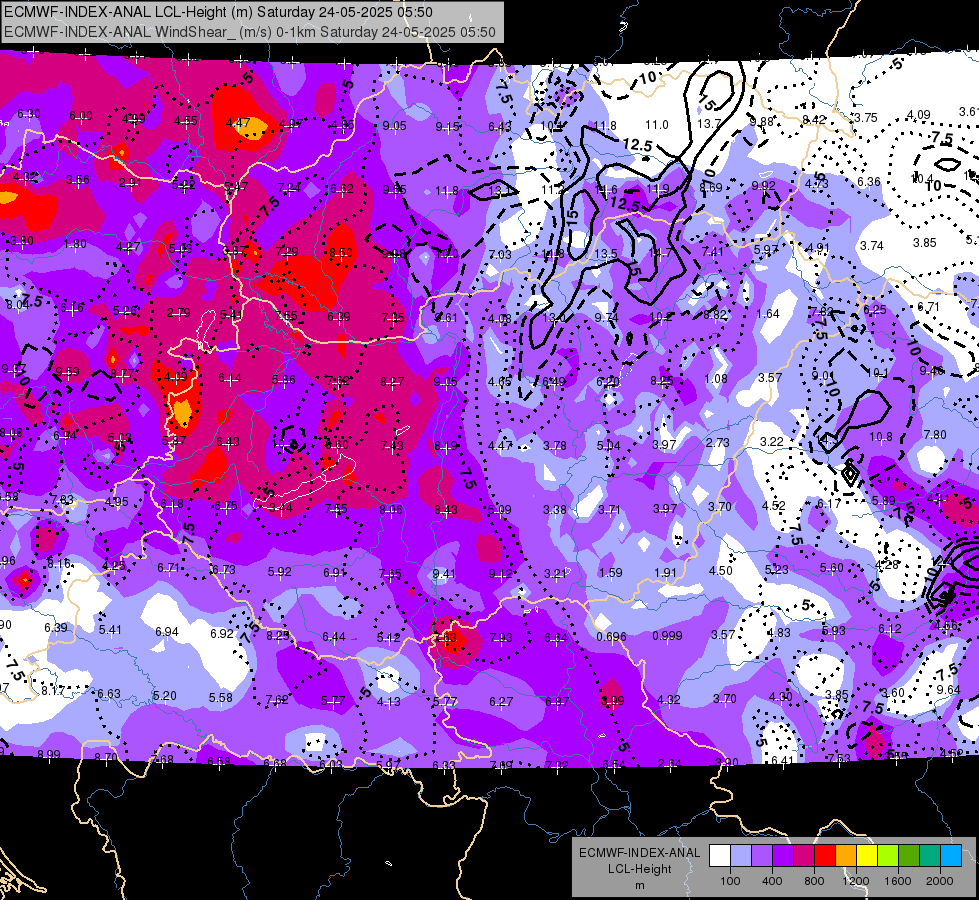Click the grid value 8.50

tap(341, 253)
